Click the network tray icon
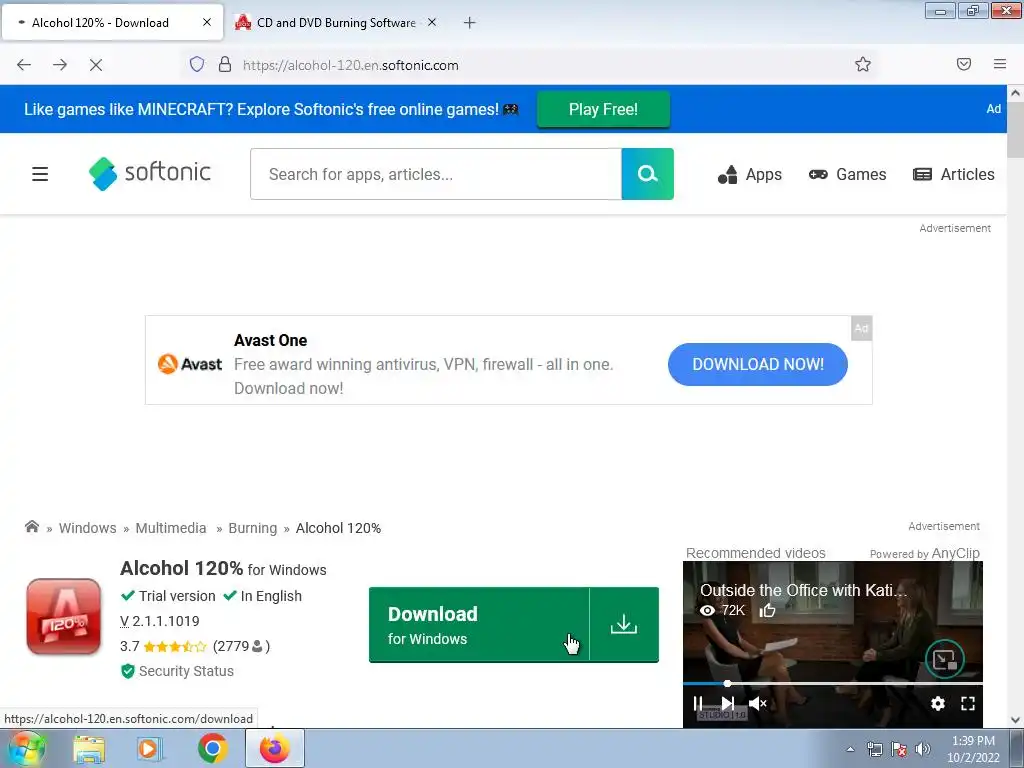Viewport: 1024px width, 768px height. tap(874, 749)
